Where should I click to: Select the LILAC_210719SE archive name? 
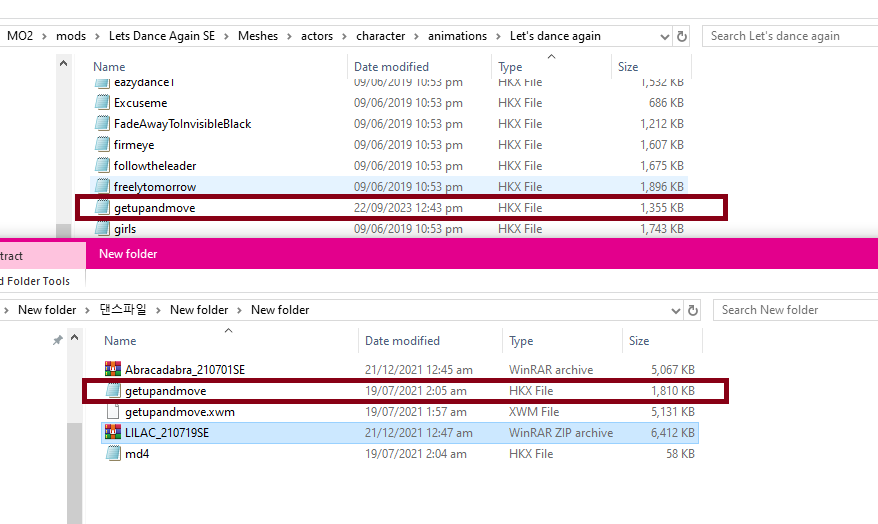click(x=167, y=432)
